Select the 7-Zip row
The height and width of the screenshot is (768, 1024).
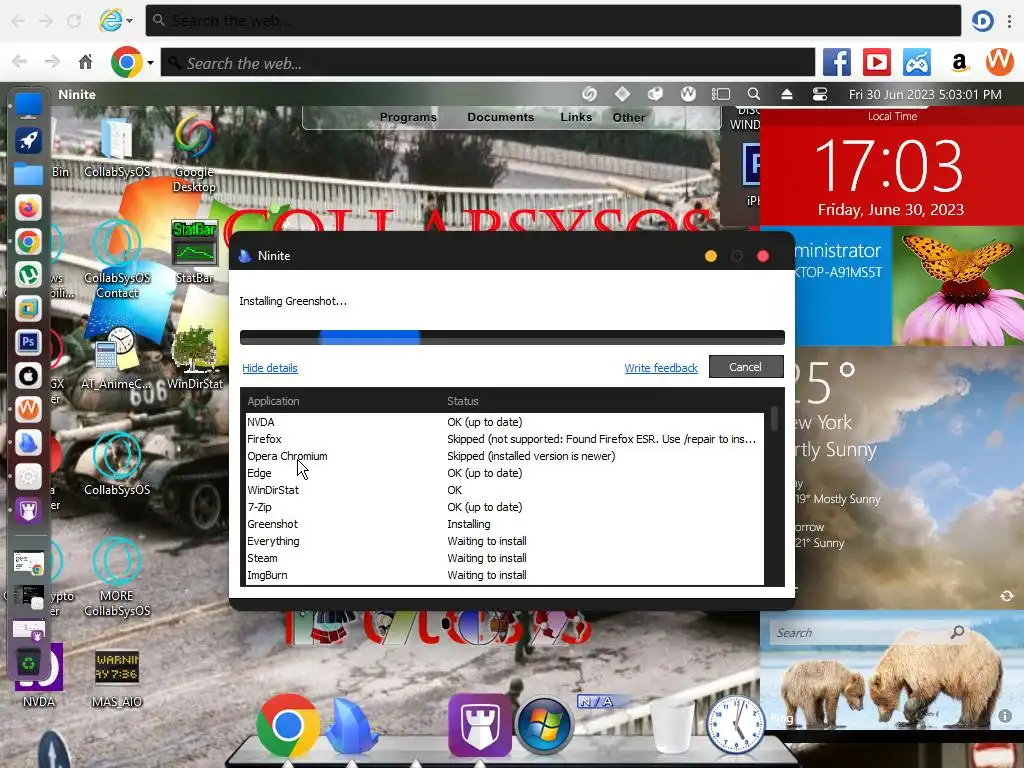[x=504, y=507]
